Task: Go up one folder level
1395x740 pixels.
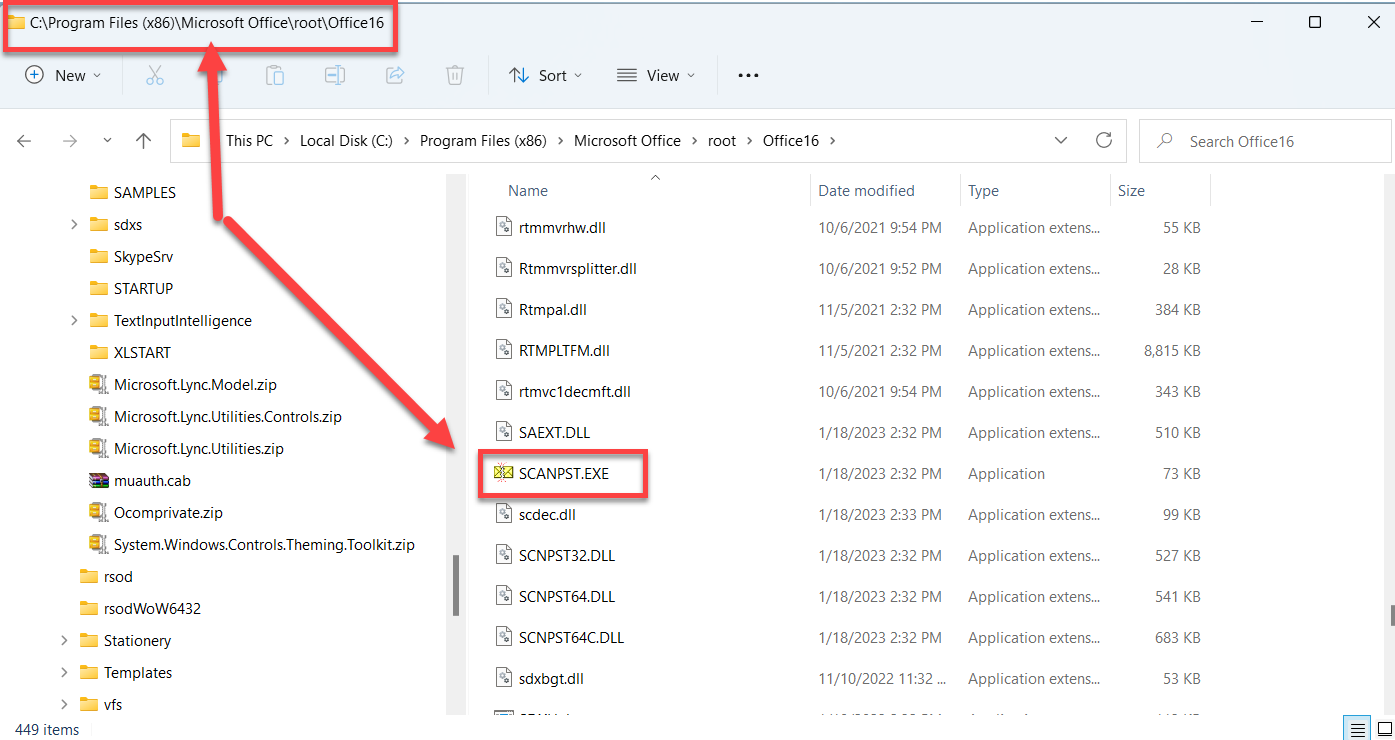Action: 143,141
